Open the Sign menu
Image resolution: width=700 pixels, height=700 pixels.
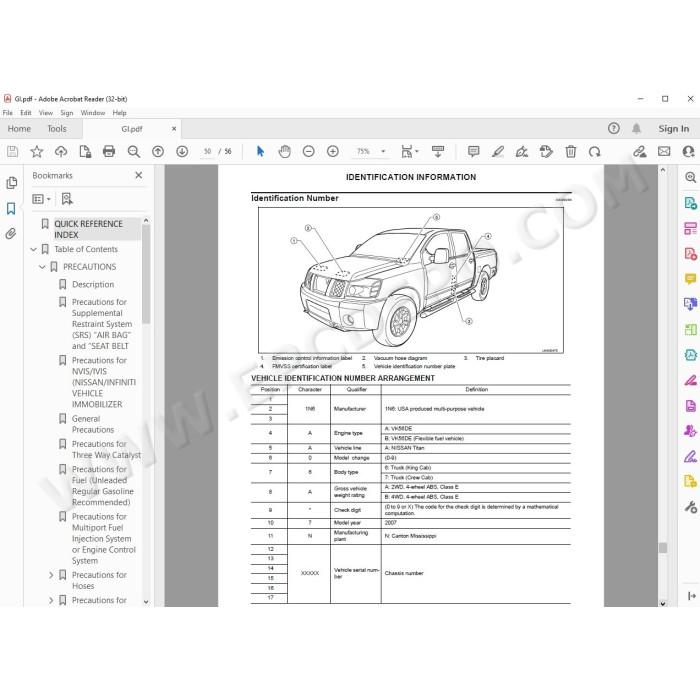pos(67,113)
